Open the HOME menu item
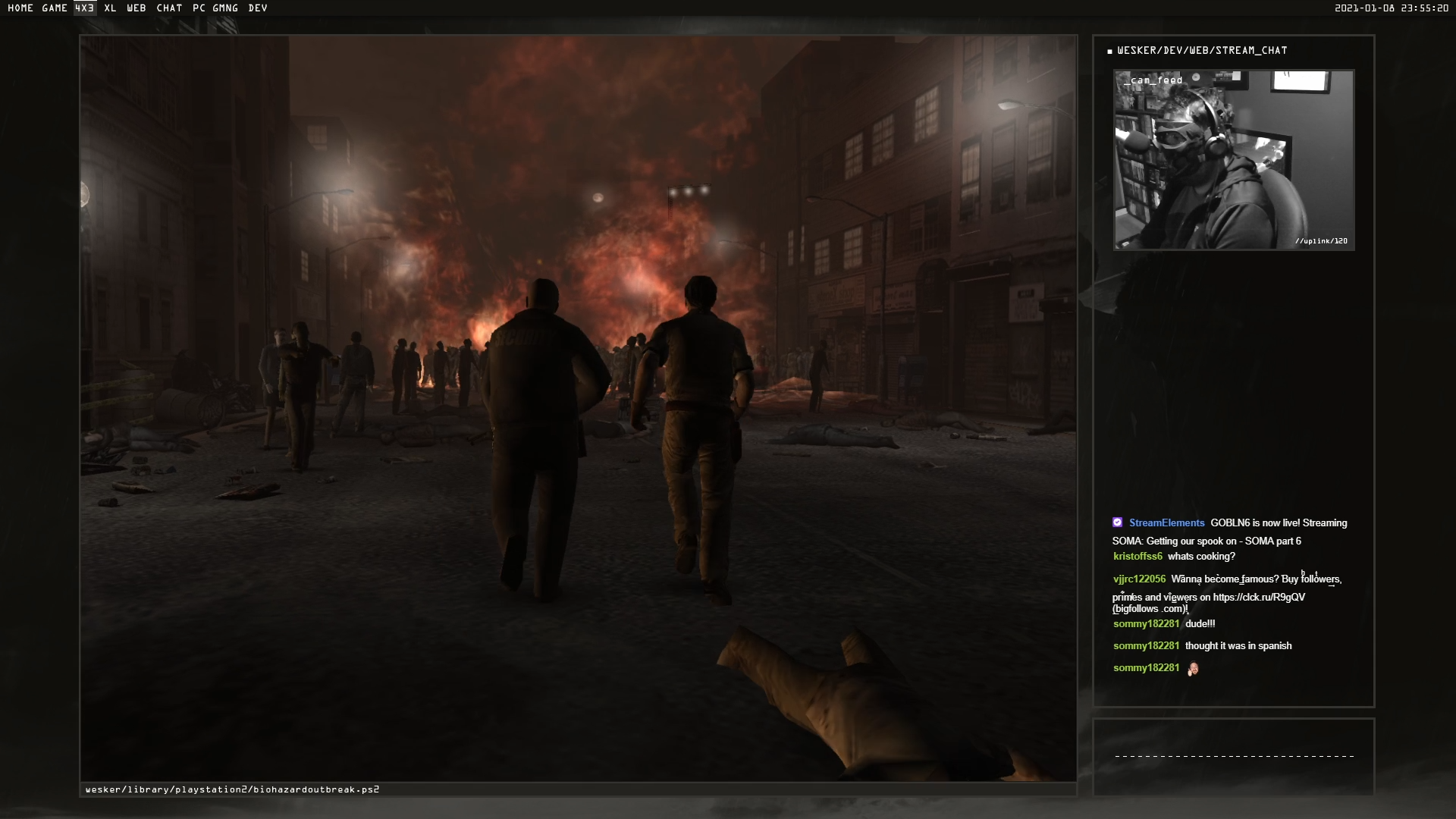Image resolution: width=1456 pixels, height=819 pixels. coord(20,8)
